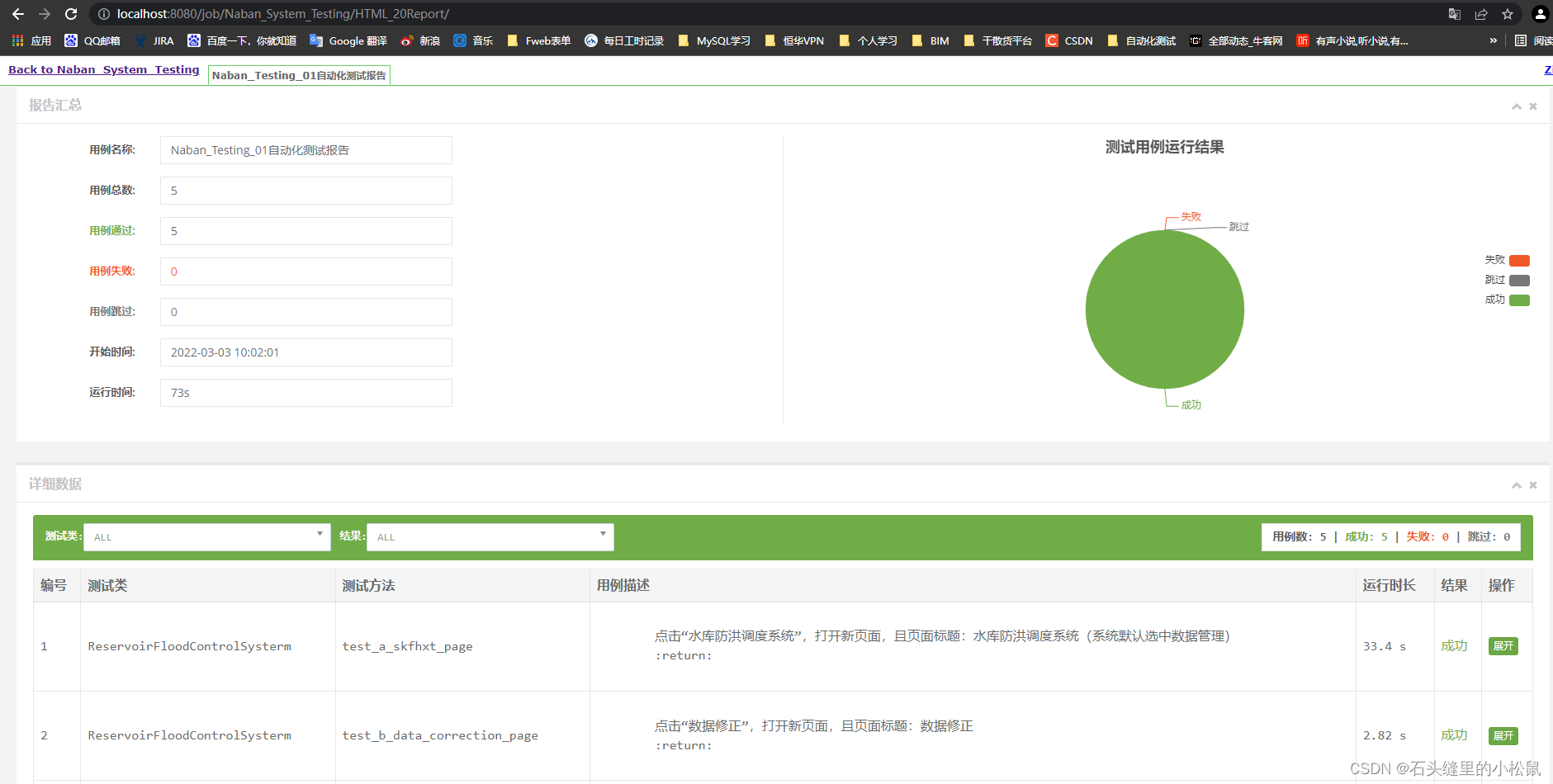Open the MySQL学习 bookmark folder
Image resolution: width=1553 pixels, height=784 pixels.
714,40
